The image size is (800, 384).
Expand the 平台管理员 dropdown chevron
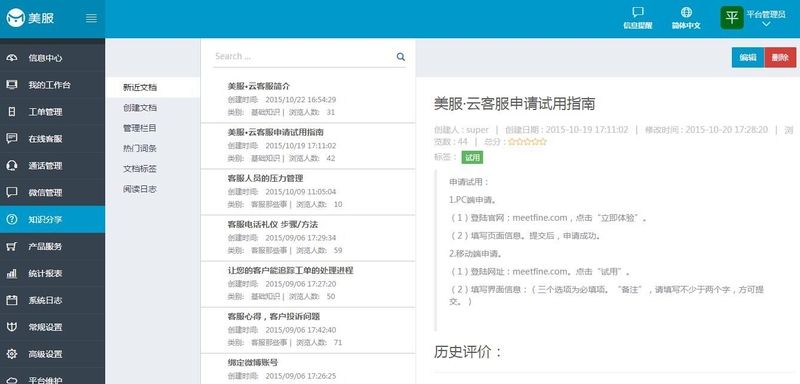pos(766,24)
